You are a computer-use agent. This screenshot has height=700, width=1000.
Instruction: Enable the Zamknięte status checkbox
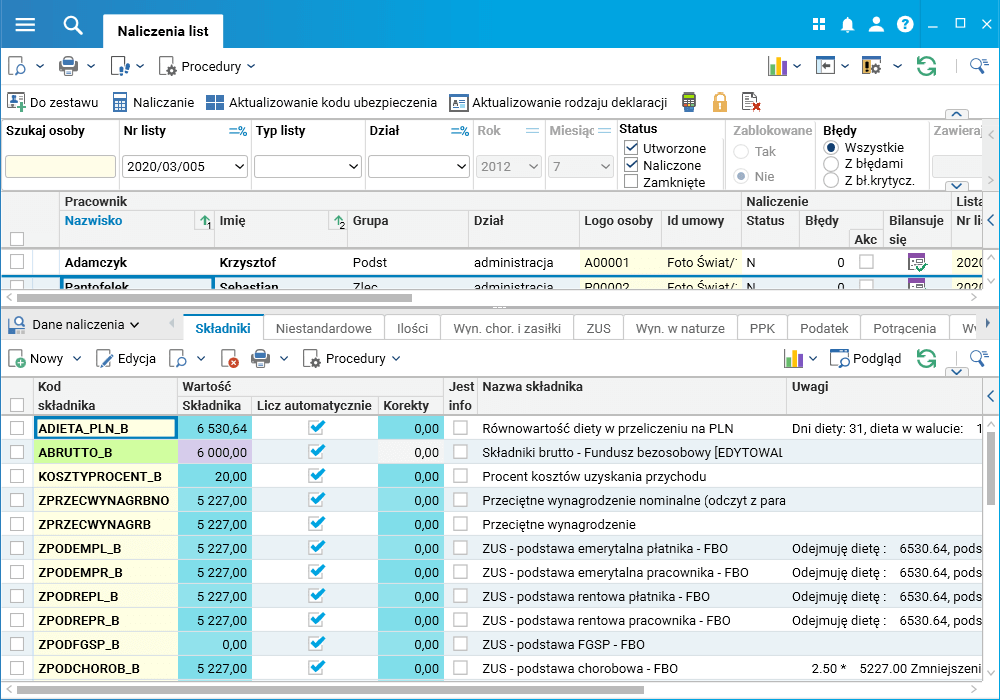(631, 182)
